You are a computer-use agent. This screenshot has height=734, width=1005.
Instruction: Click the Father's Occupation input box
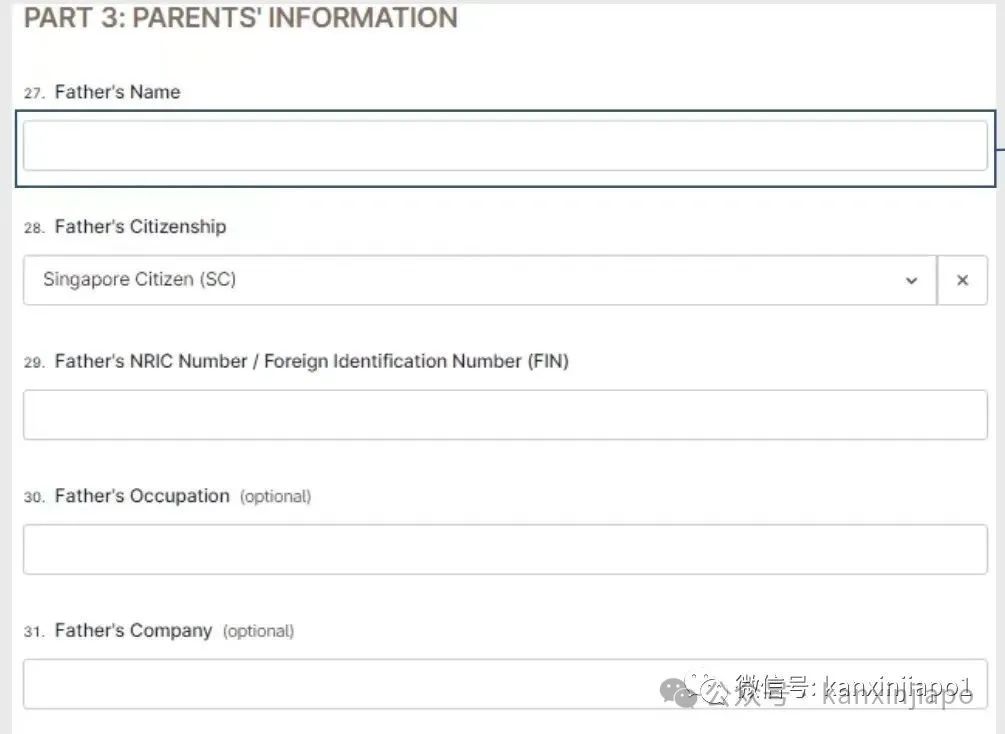point(505,549)
